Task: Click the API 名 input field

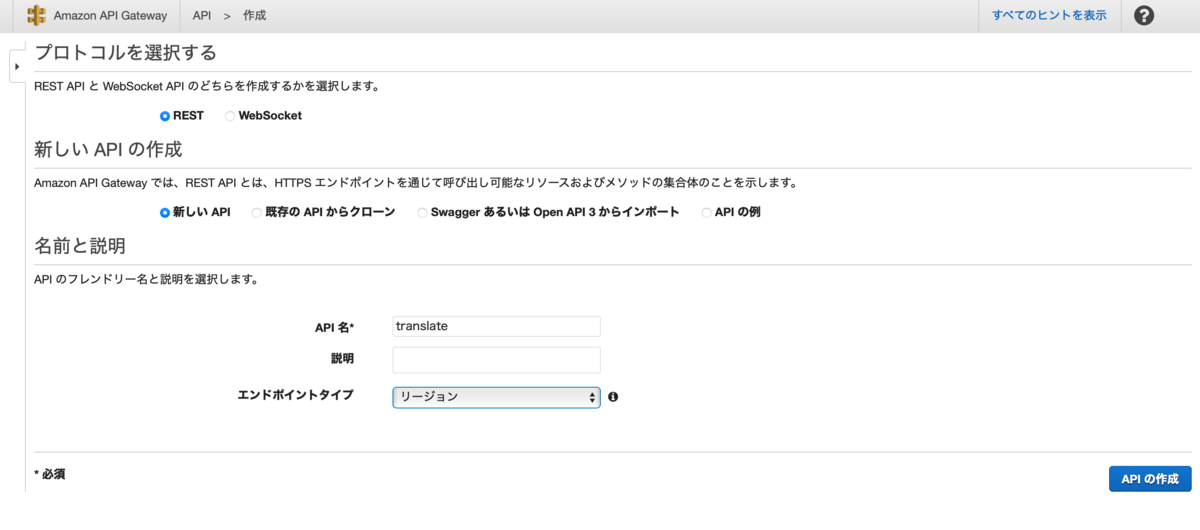Action: (x=496, y=326)
